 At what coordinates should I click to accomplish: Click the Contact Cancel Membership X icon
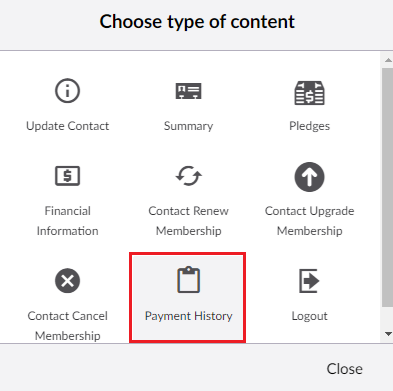67,281
